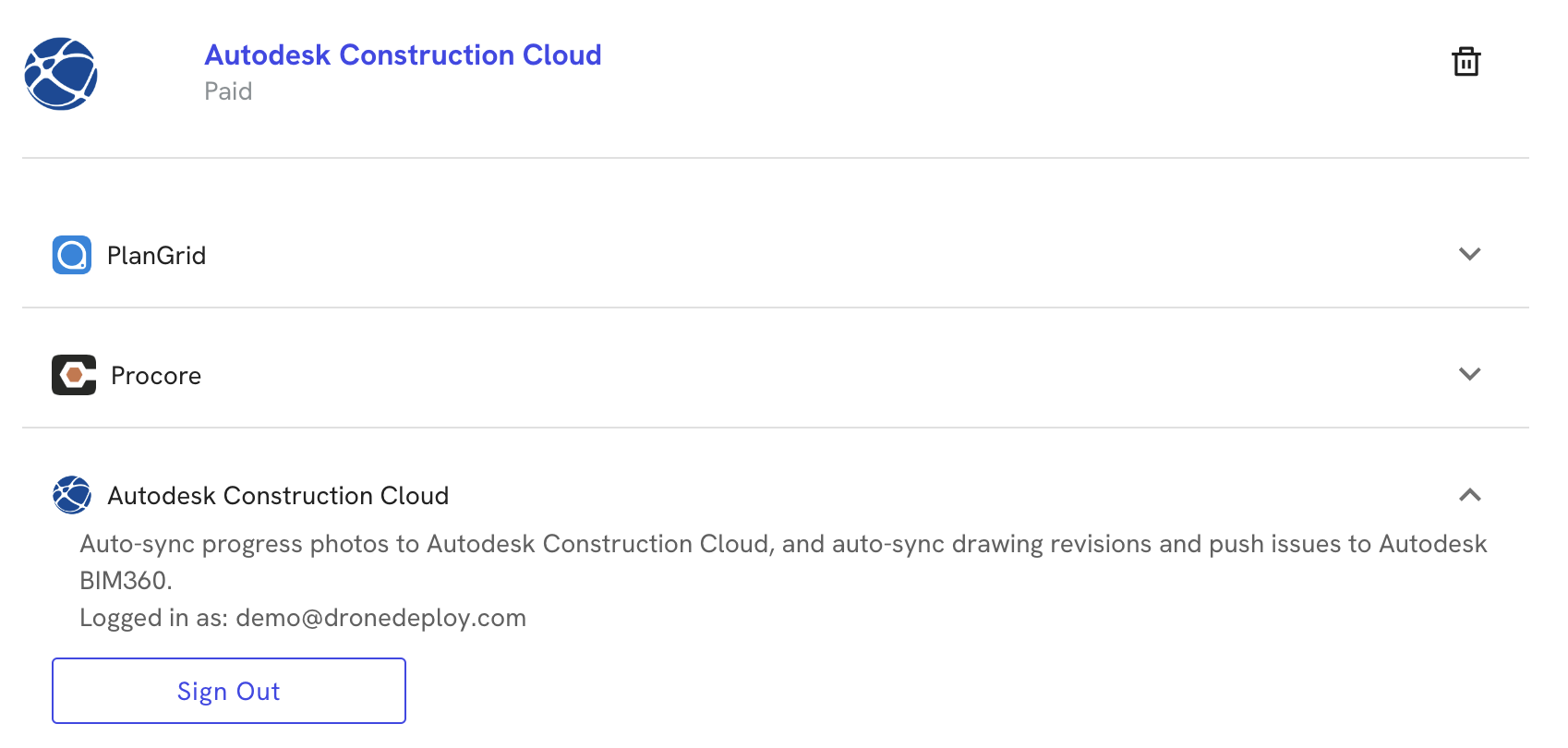
Task: Click the small Autodesk globe icon in list
Action: pyautogui.click(x=72, y=495)
